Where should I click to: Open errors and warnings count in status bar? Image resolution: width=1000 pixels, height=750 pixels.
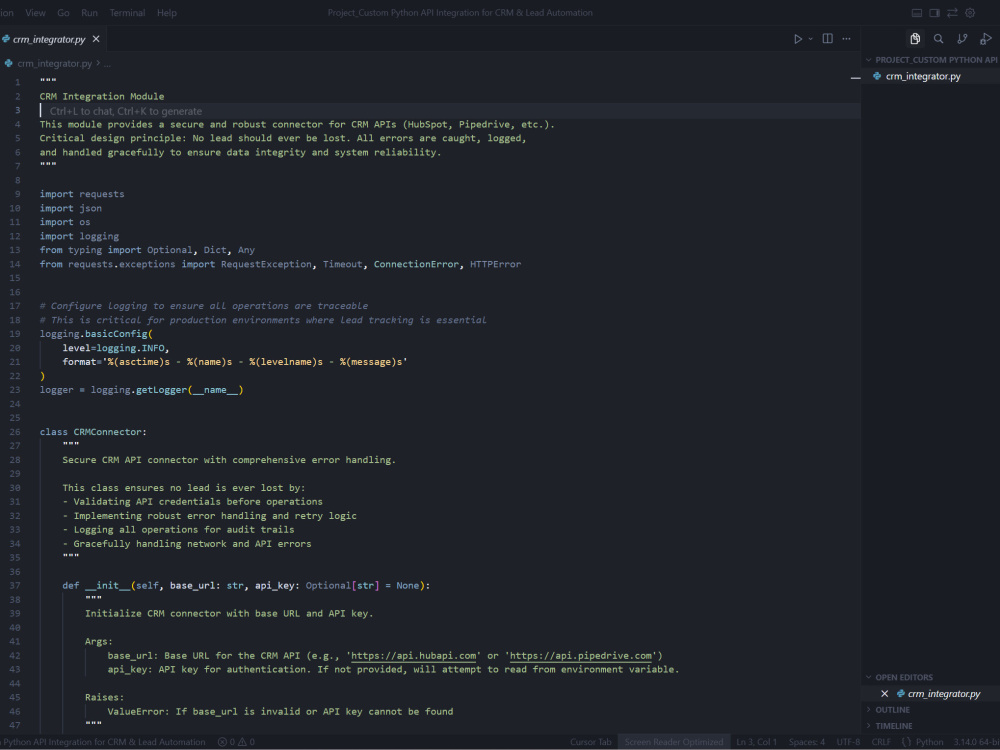coord(236,742)
